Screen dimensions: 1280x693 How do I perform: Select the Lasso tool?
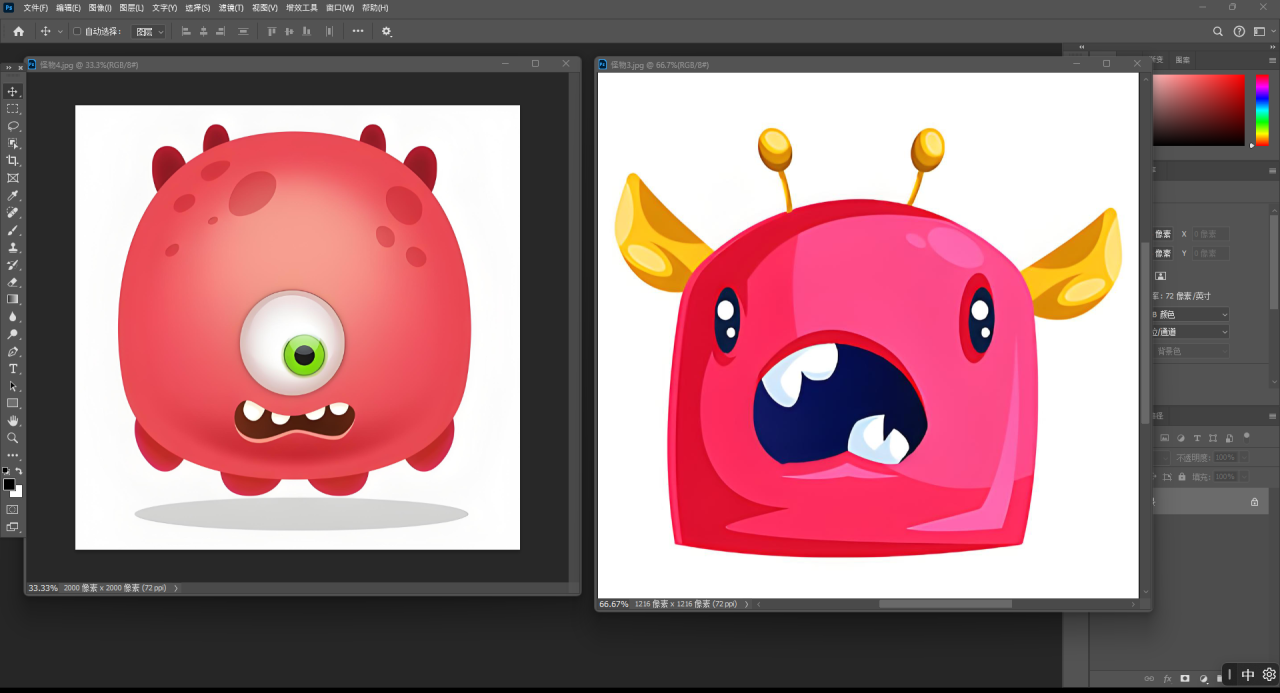pyautogui.click(x=13, y=126)
